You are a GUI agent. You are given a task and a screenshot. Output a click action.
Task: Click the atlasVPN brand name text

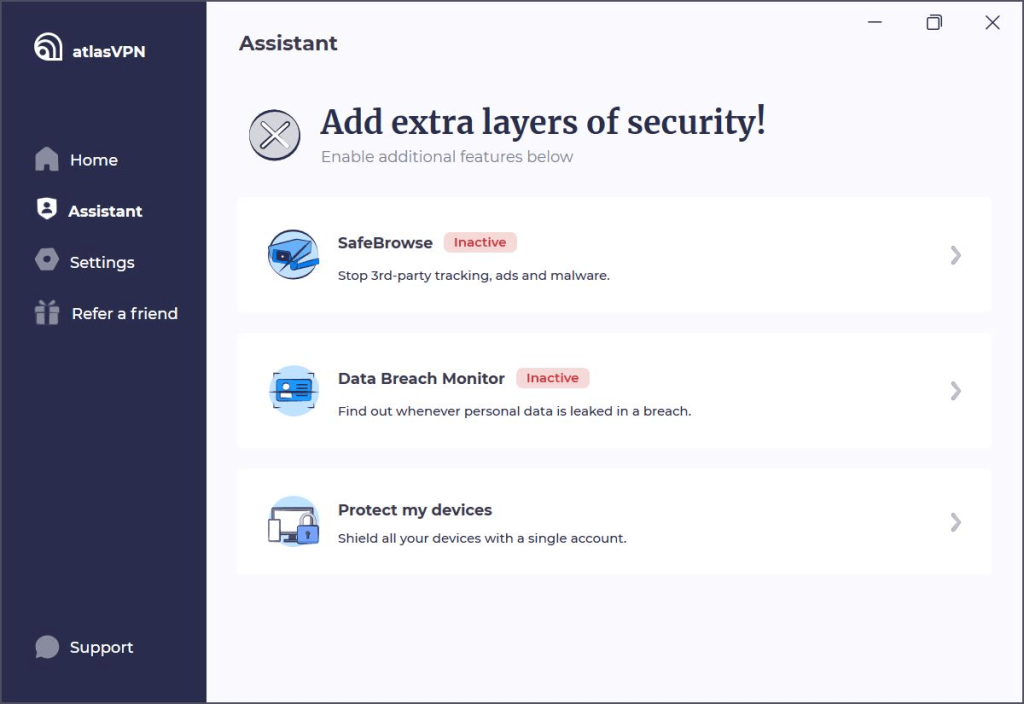tap(109, 52)
